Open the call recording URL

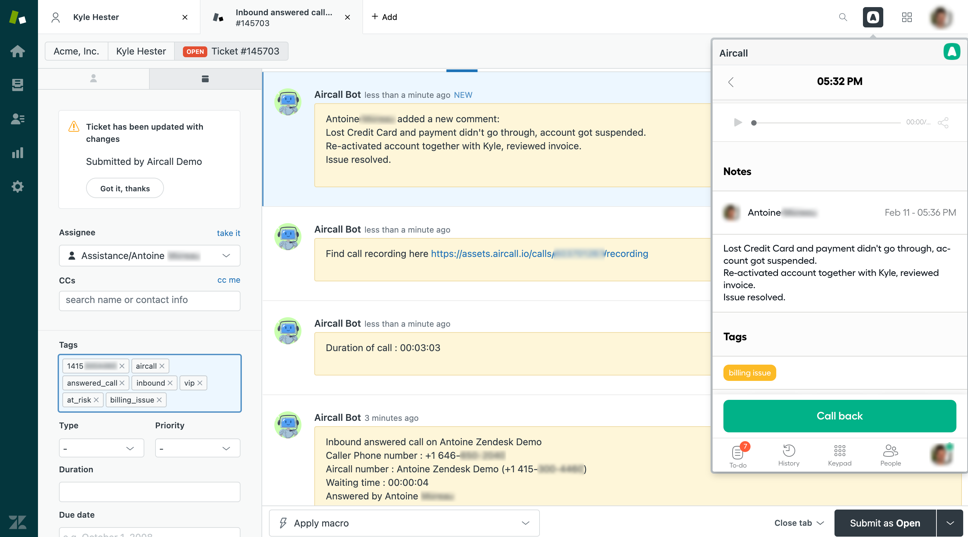pyautogui.click(x=539, y=254)
